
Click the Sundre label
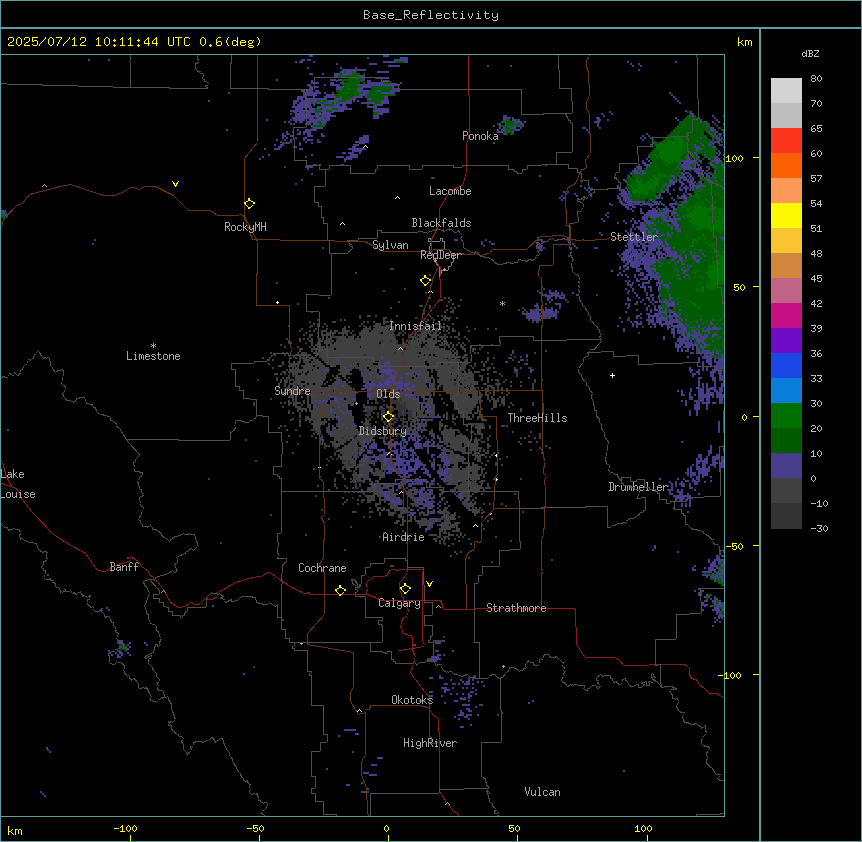(x=292, y=391)
